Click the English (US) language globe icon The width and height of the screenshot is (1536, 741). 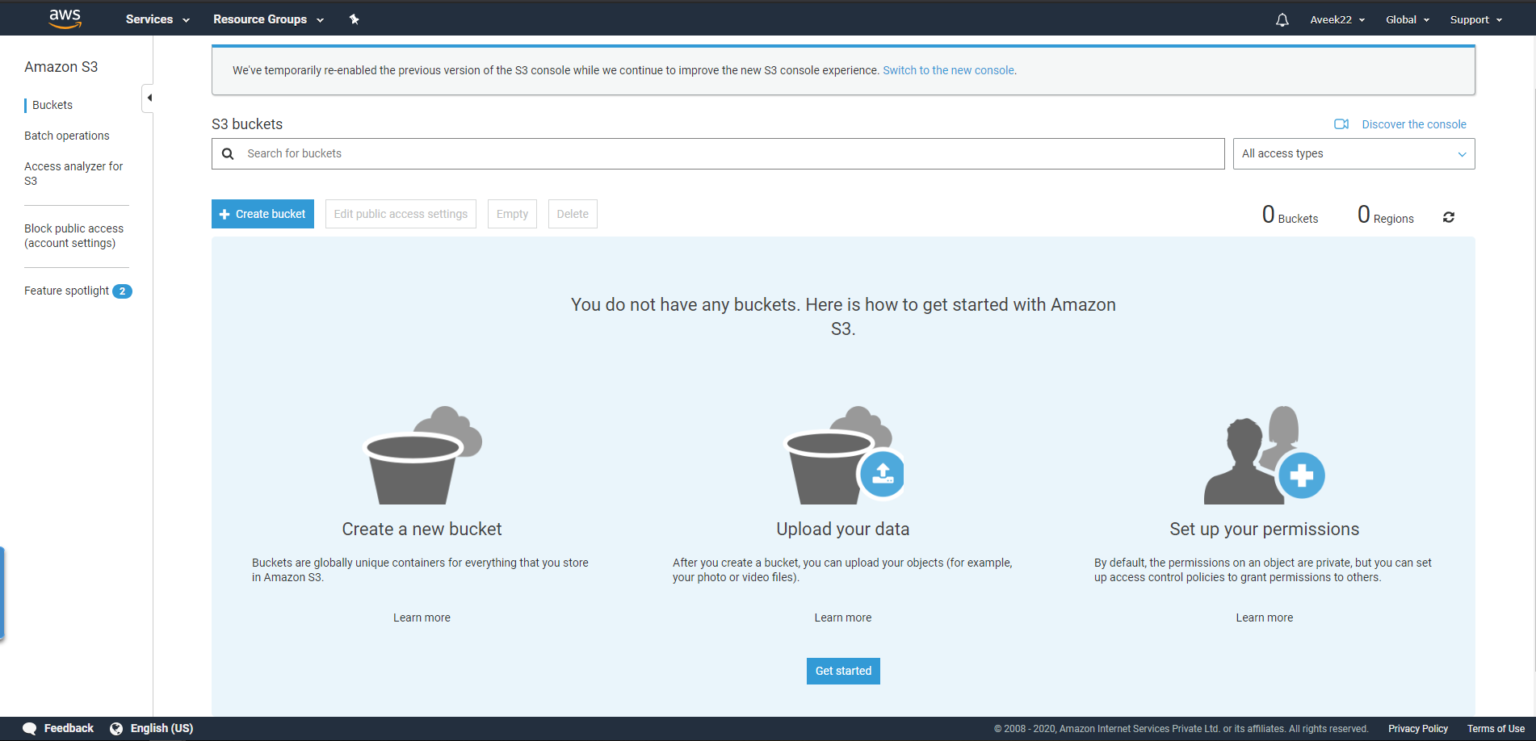pos(117,728)
